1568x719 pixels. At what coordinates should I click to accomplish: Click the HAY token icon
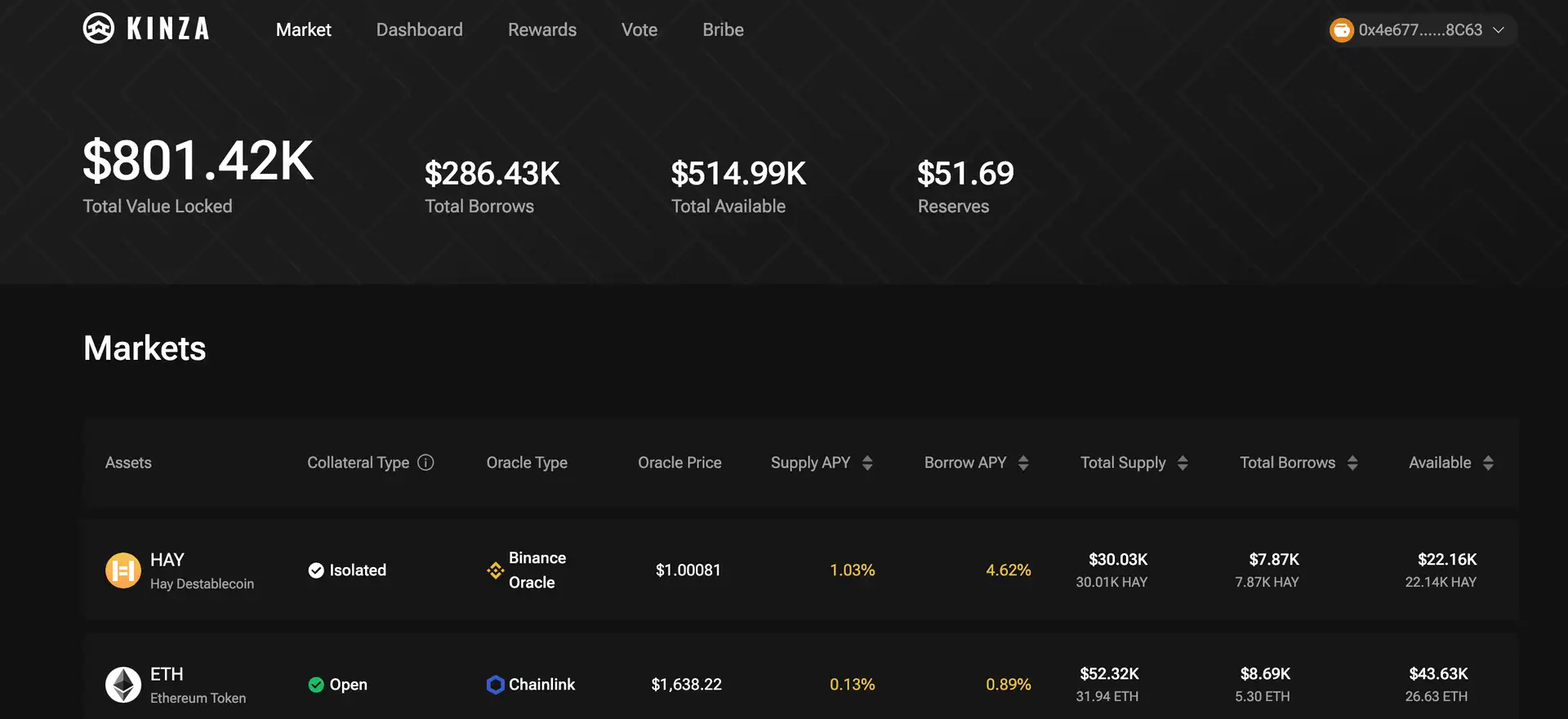123,570
